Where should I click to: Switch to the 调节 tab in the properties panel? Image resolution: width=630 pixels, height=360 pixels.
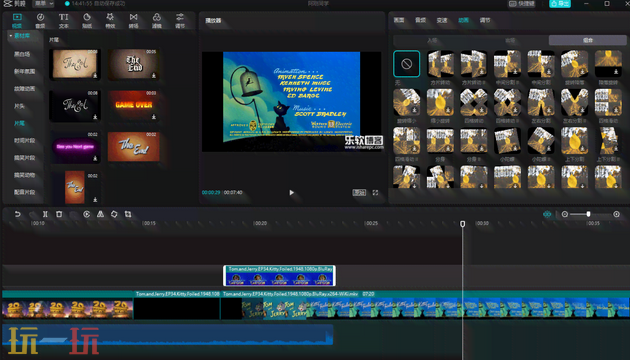[485, 20]
